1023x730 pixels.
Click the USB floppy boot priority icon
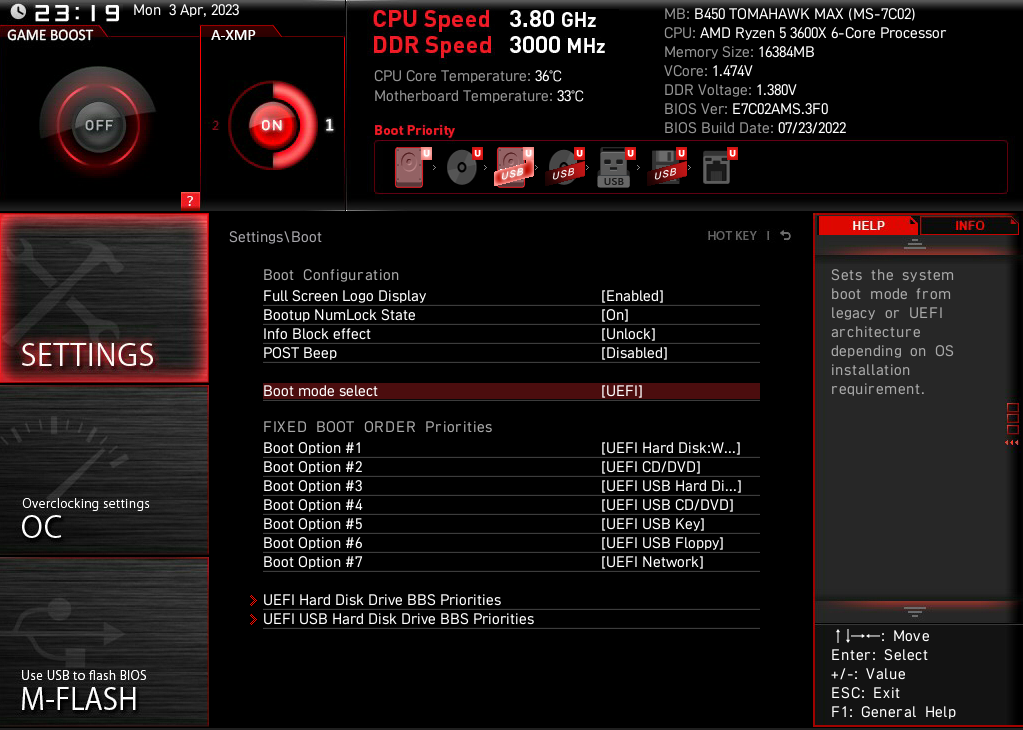[x=667, y=167]
